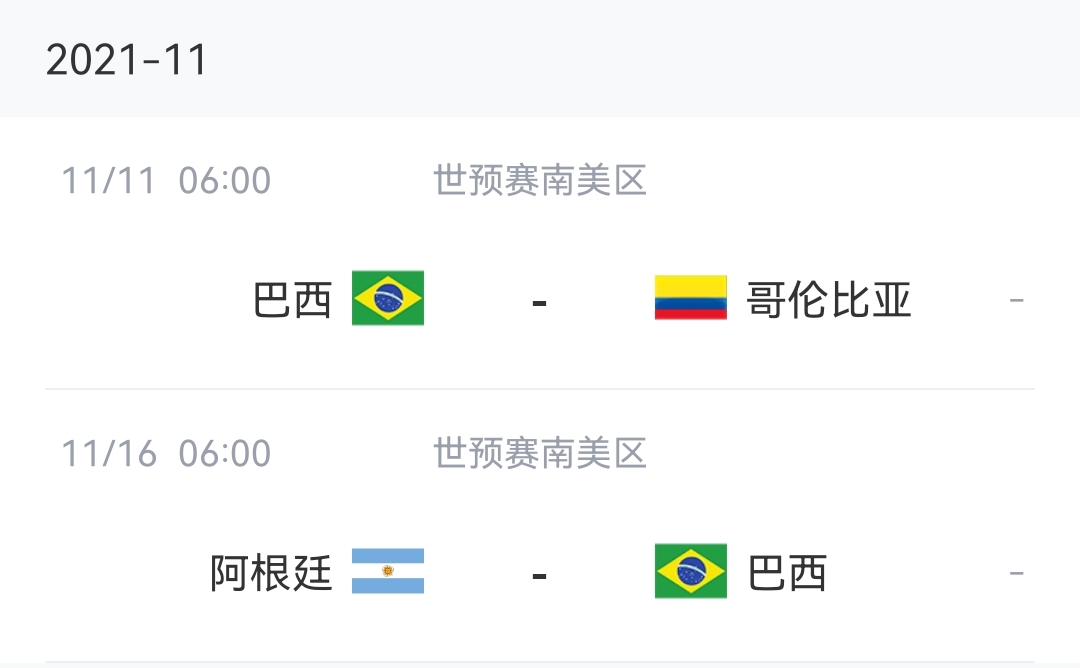The height and width of the screenshot is (668, 1080).
Task: Open 世预赛南美区 label of first match
Action: tap(540, 180)
